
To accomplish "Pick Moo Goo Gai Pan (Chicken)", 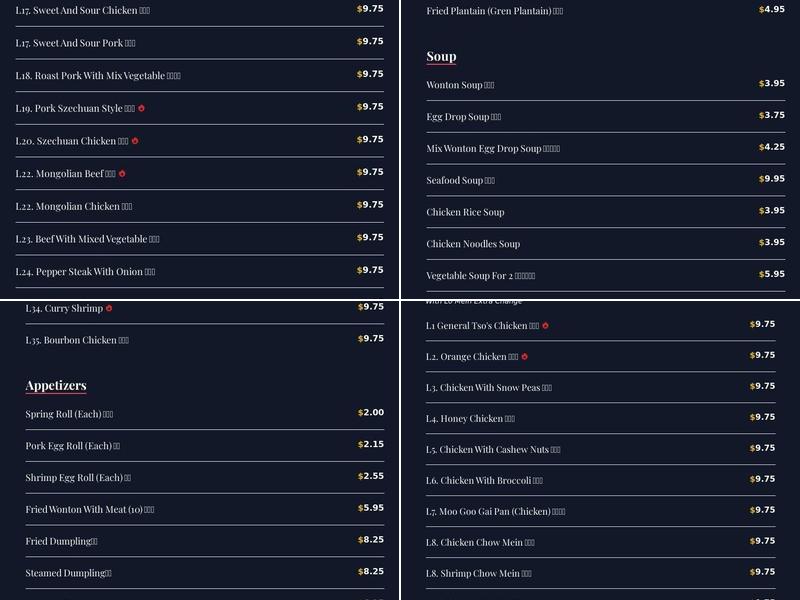I will [489, 512].
